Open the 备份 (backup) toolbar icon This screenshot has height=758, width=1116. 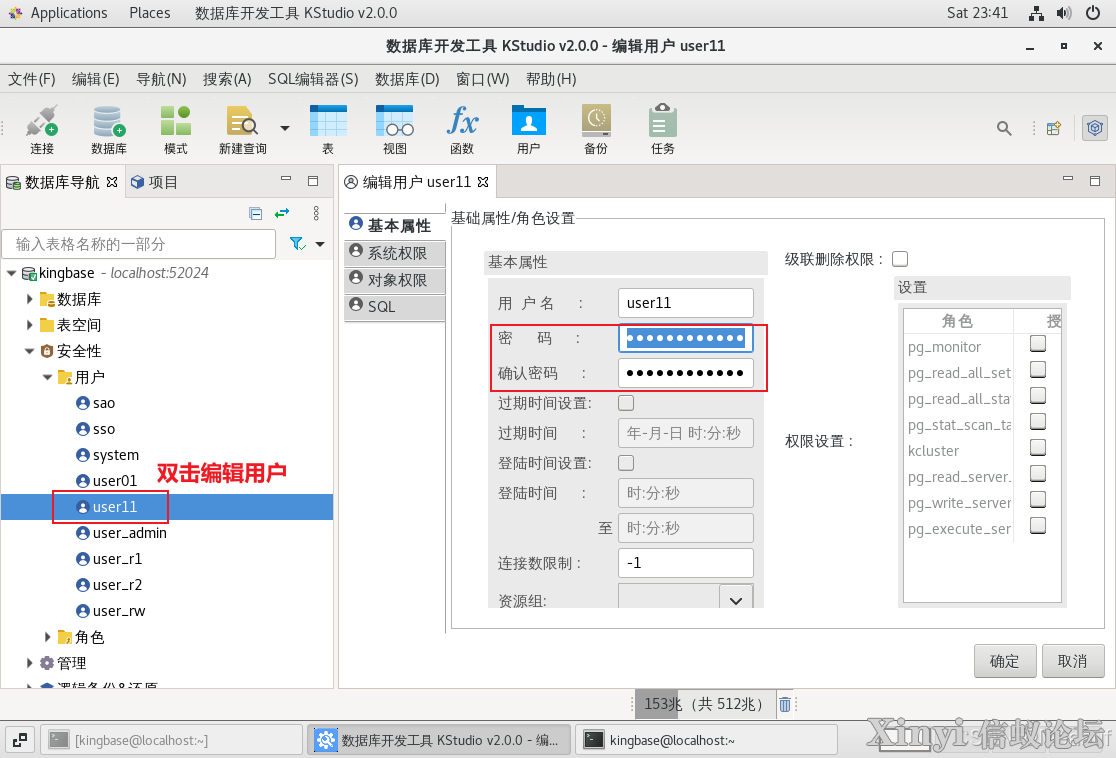point(596,130)
